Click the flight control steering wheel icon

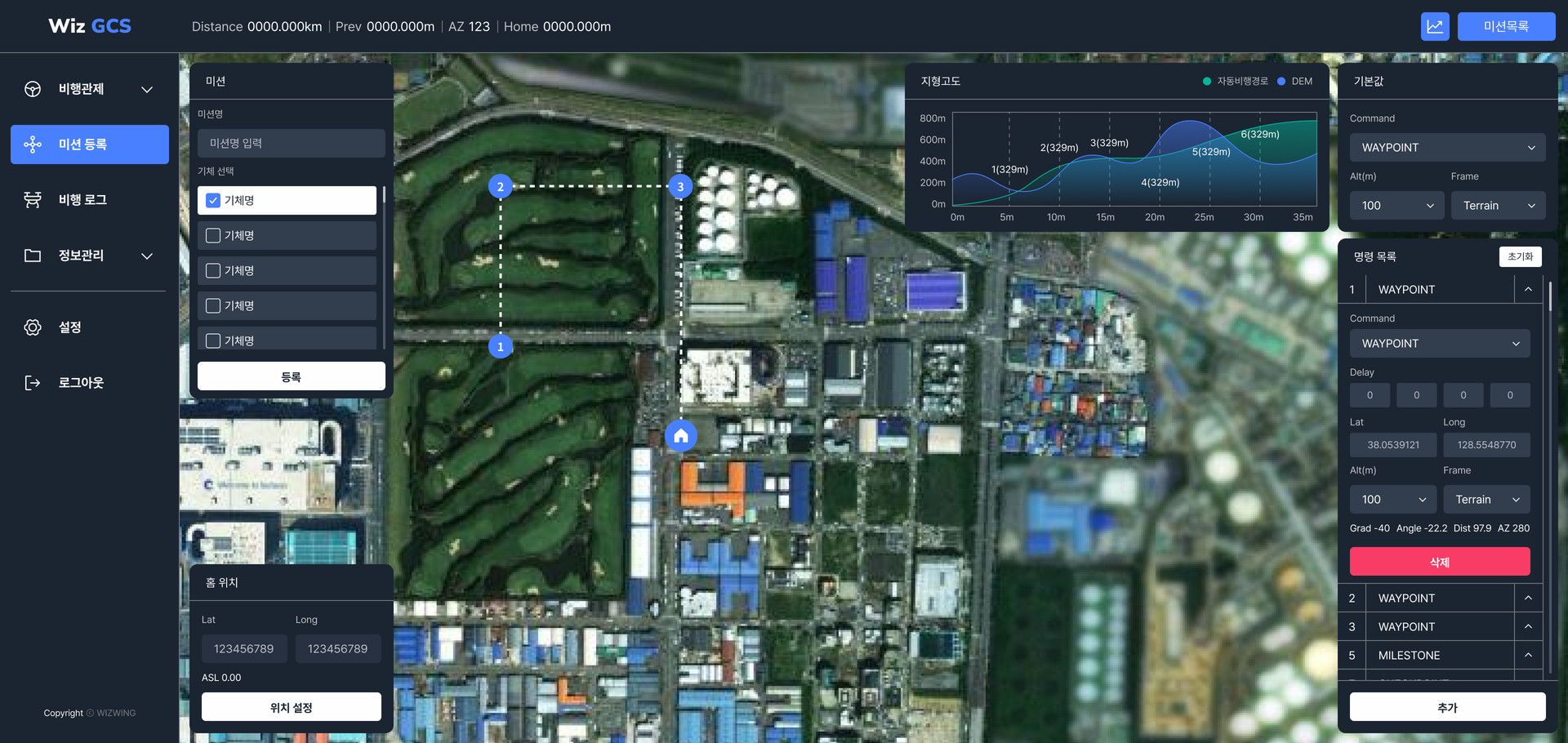tap(33, 89)
